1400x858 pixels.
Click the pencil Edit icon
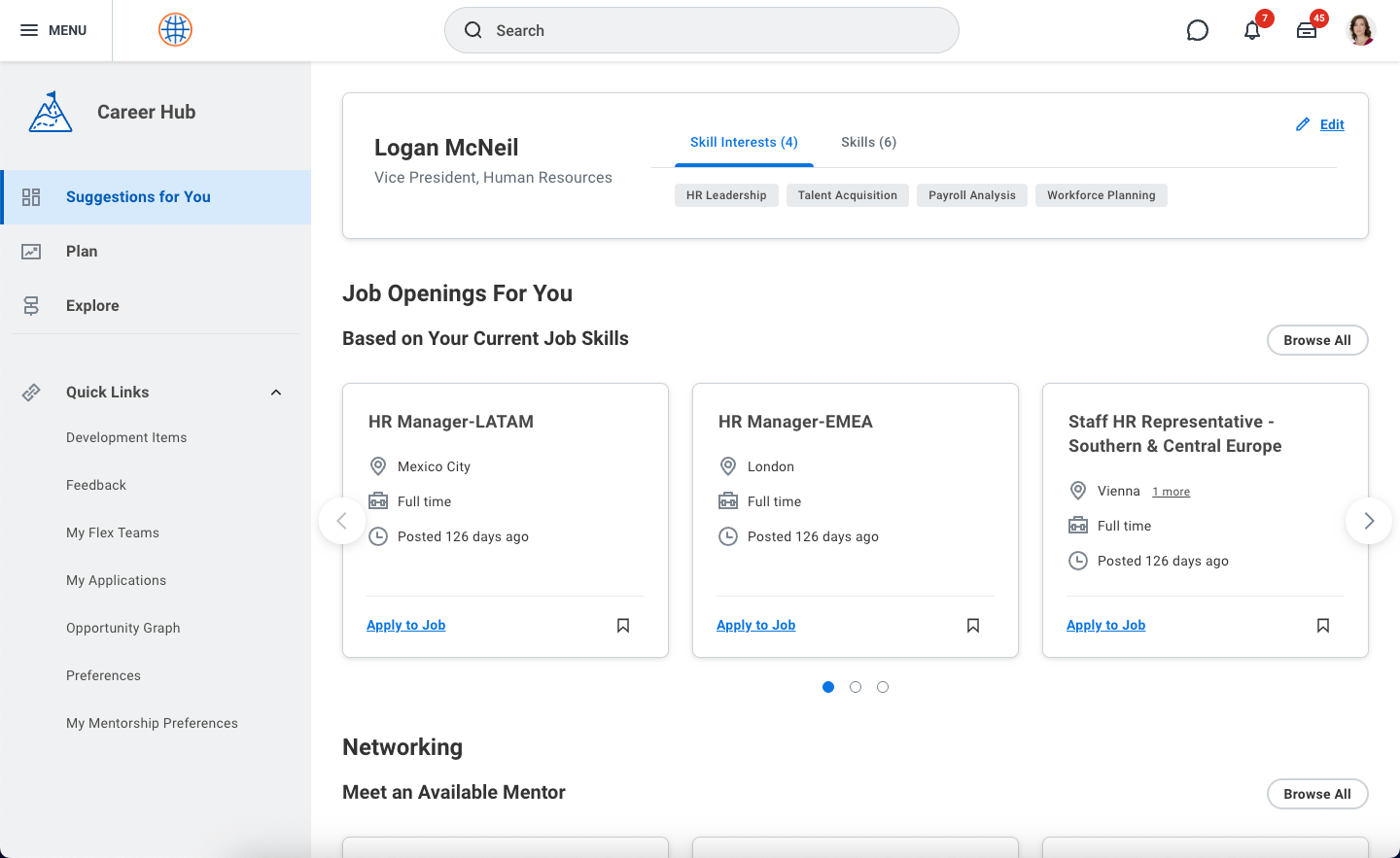(x=1303, y=124)
